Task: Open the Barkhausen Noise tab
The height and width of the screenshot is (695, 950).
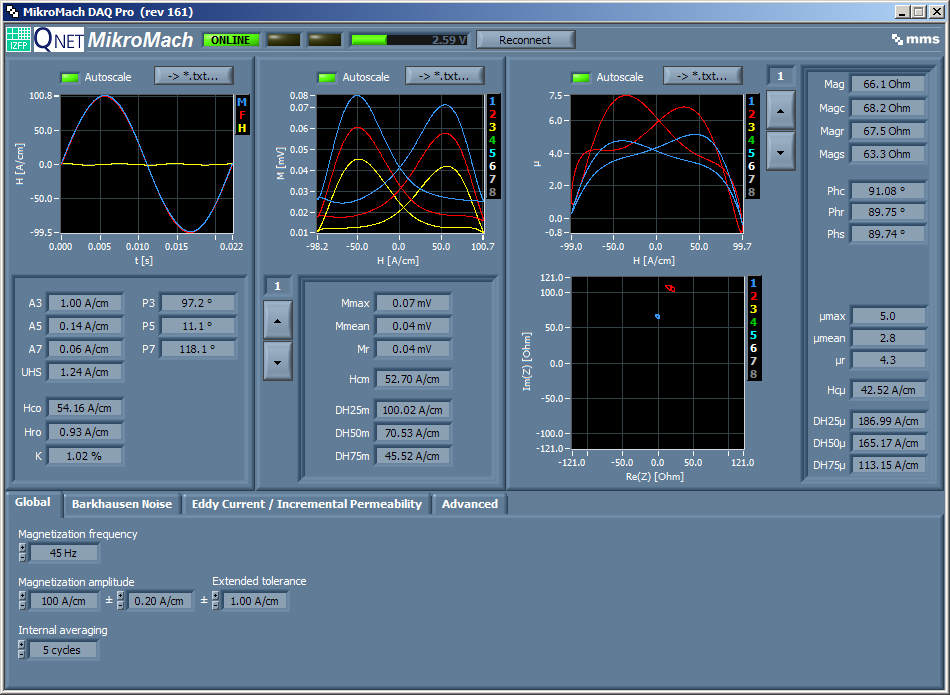Action: click(122, 504)
